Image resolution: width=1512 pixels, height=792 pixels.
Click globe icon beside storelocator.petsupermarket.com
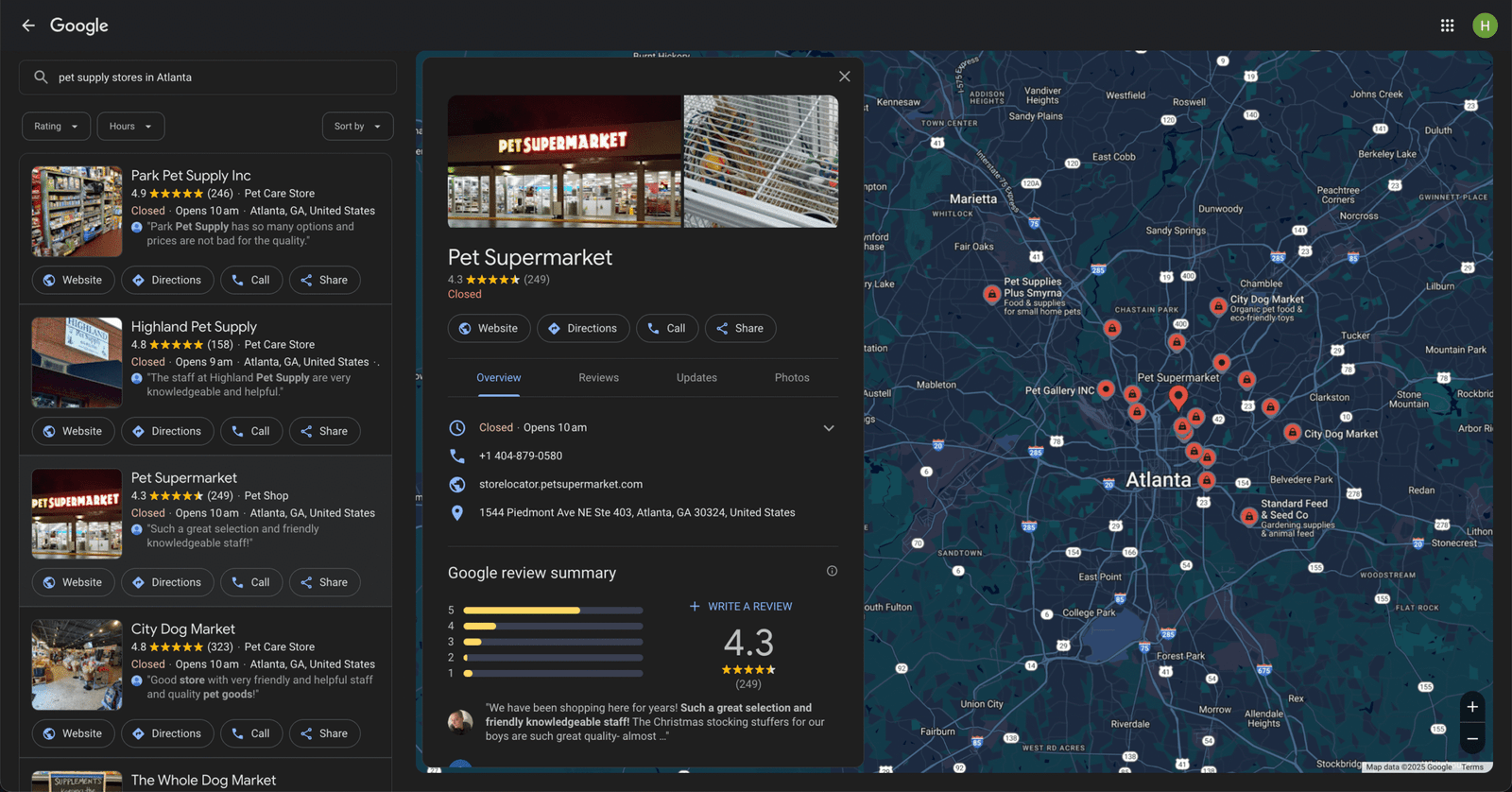[457, 484]
